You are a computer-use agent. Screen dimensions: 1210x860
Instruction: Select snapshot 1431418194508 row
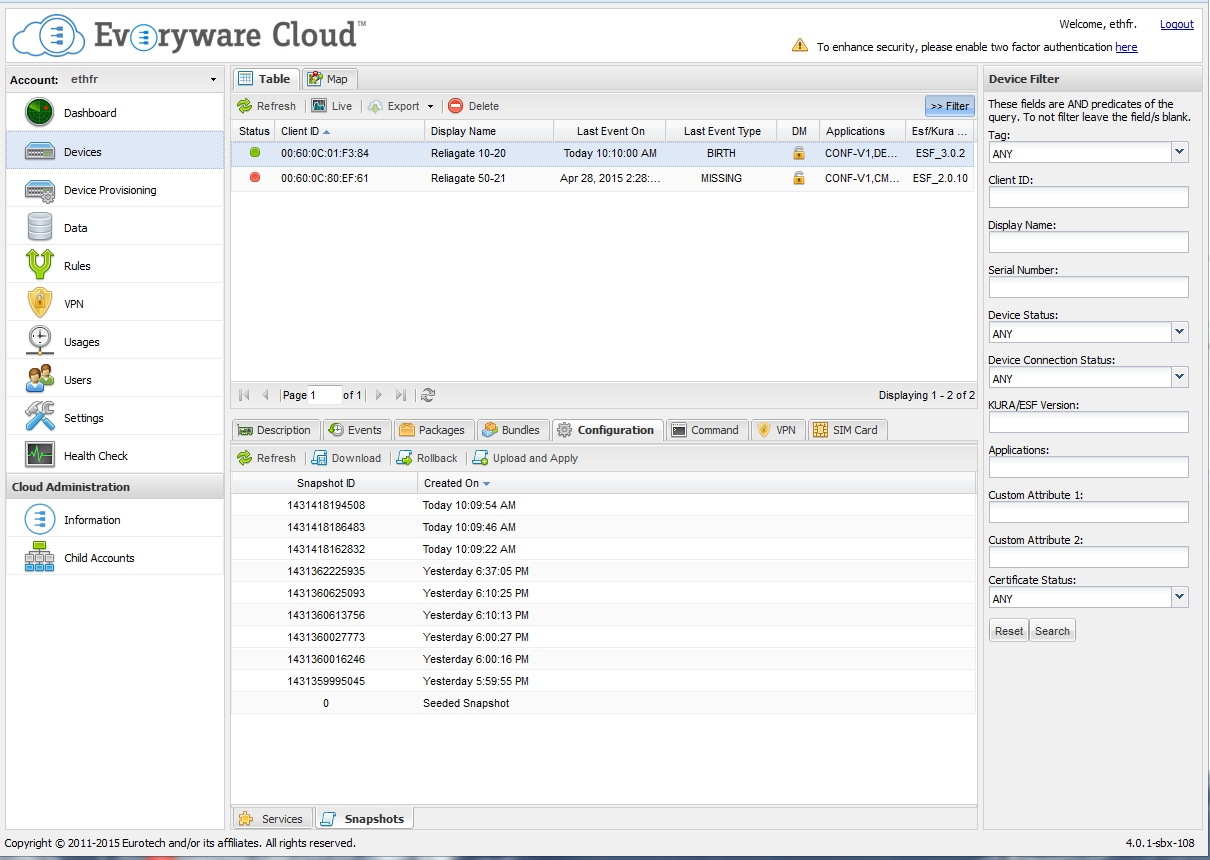click(x=603, y=505)
